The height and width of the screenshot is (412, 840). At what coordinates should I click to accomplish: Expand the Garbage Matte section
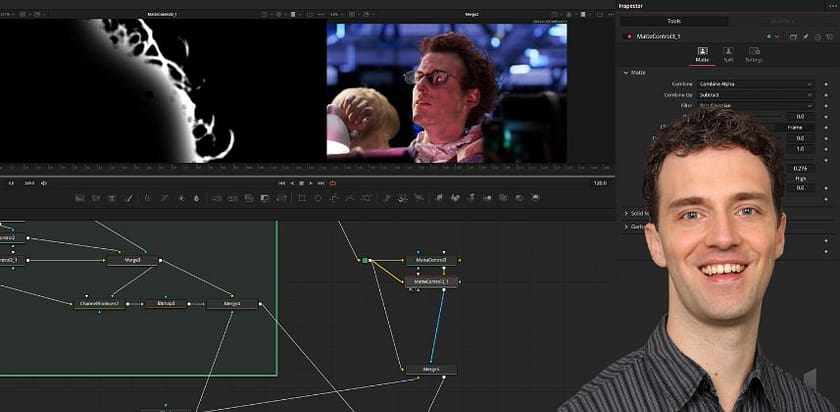626,227
